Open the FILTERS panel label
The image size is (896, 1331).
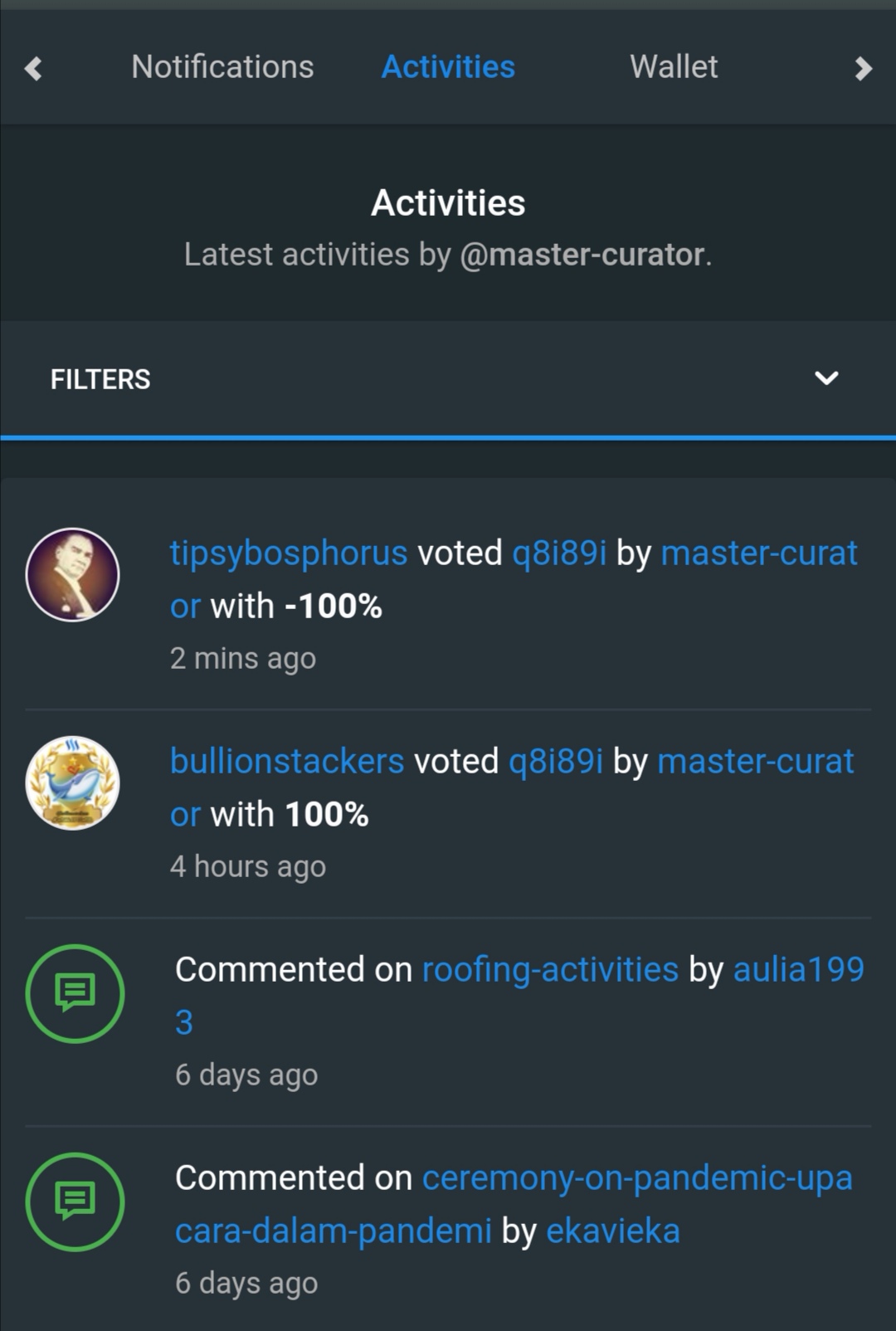pos(100,379)
